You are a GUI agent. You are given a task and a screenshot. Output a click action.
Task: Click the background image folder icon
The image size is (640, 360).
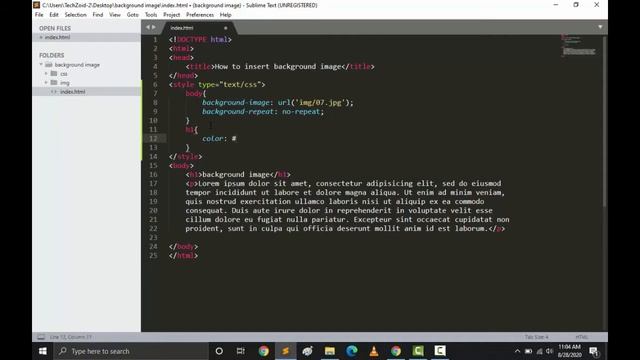click(x=49, y=64)
